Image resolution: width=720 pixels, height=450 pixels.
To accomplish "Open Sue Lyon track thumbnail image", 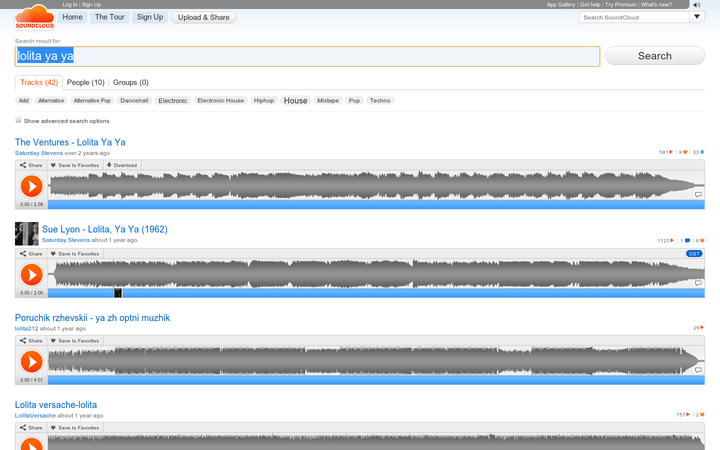I will tap(27, 234).
